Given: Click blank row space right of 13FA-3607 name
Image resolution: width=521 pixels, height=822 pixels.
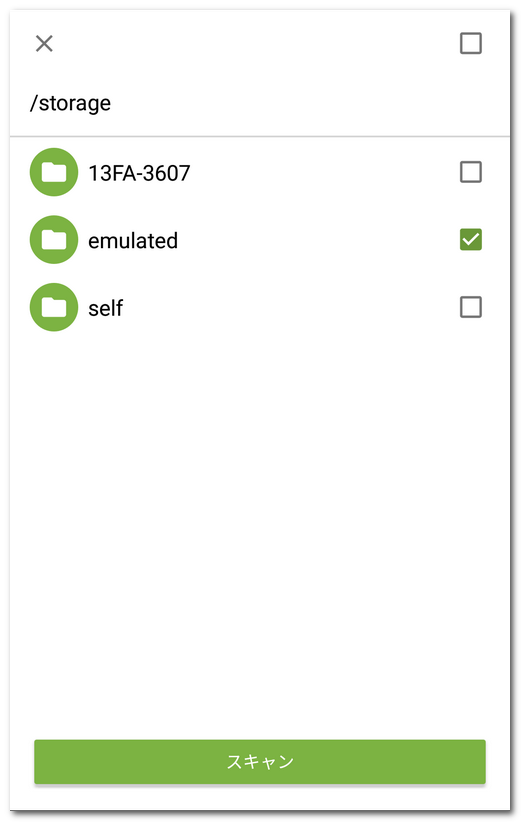Looking at the screenshot, I should coord(324,172).
